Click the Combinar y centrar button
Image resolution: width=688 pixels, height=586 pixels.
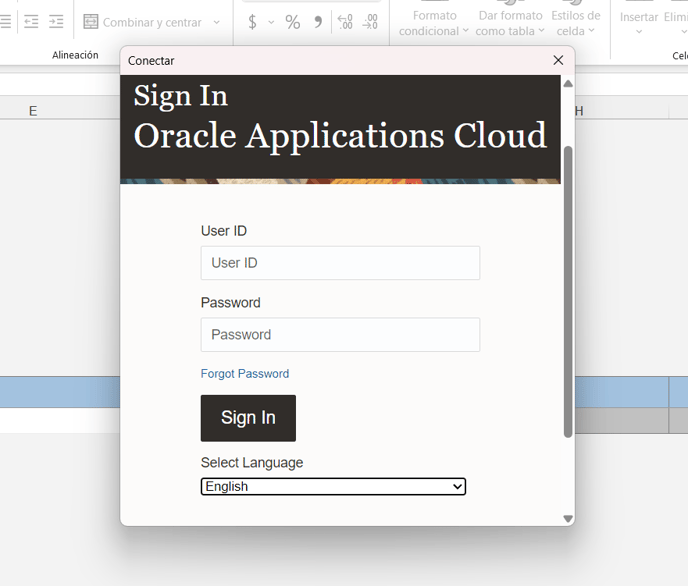(143, 22)
